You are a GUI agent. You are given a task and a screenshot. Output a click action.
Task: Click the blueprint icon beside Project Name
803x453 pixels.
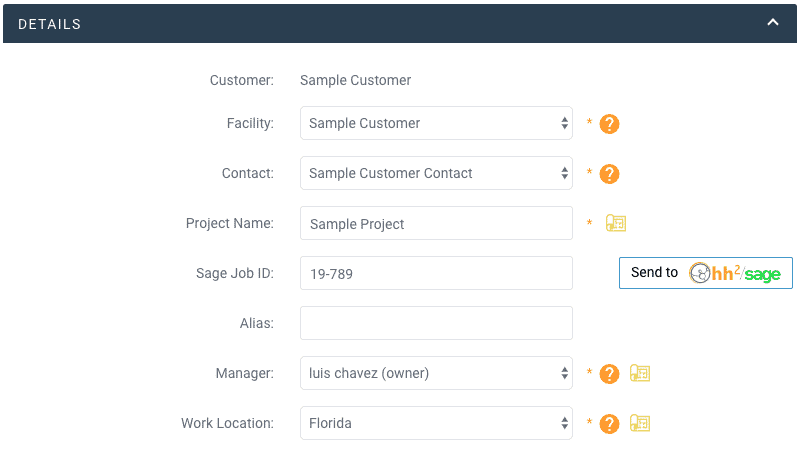coord(615,223)
